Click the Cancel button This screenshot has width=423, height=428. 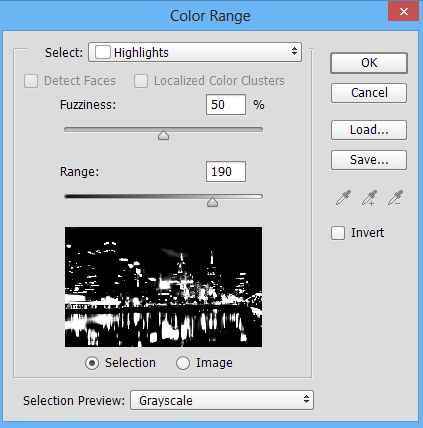pyautogui.click(x=369, y=93)
